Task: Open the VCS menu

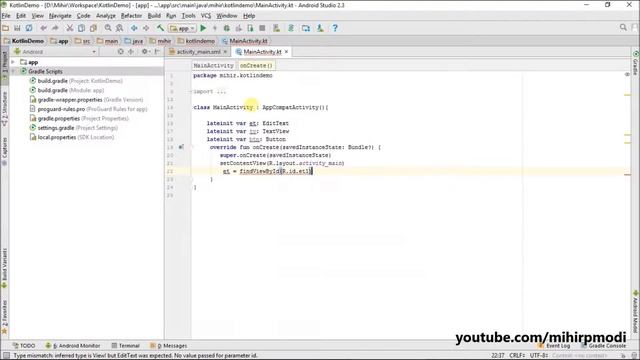Action: tap(206, 16)
